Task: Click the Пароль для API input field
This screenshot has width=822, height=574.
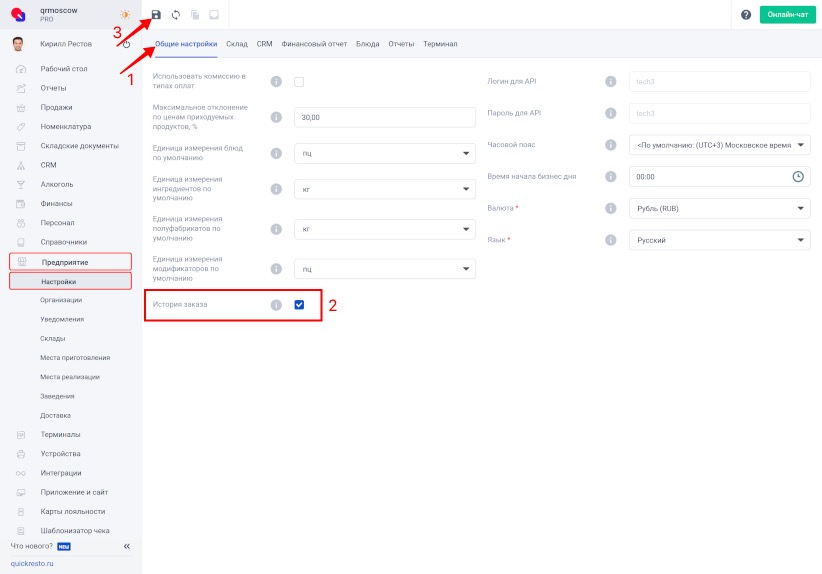Action: click(719, 113)
